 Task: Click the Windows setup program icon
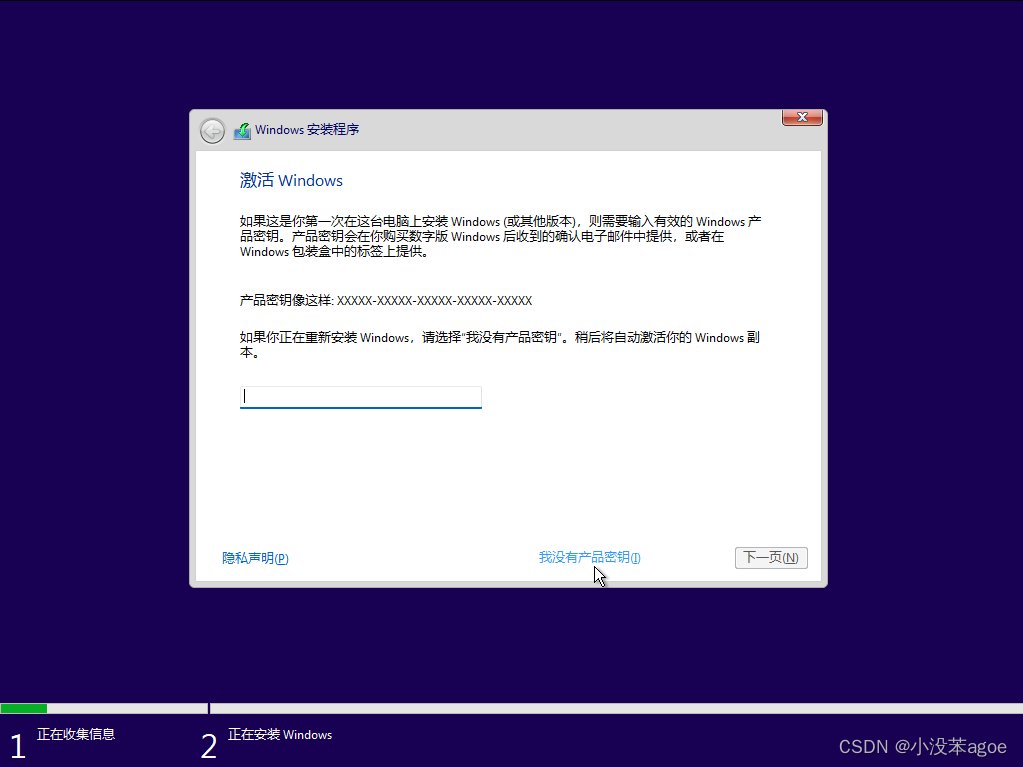242,130
